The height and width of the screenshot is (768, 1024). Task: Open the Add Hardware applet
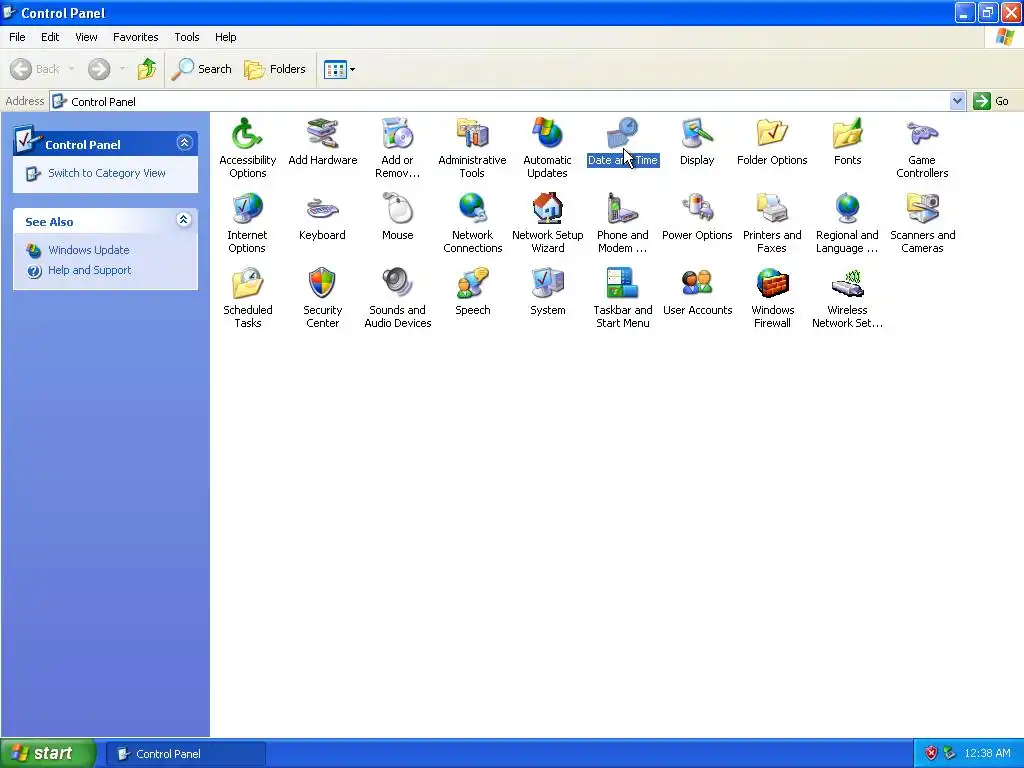click(x=323, y=134)
